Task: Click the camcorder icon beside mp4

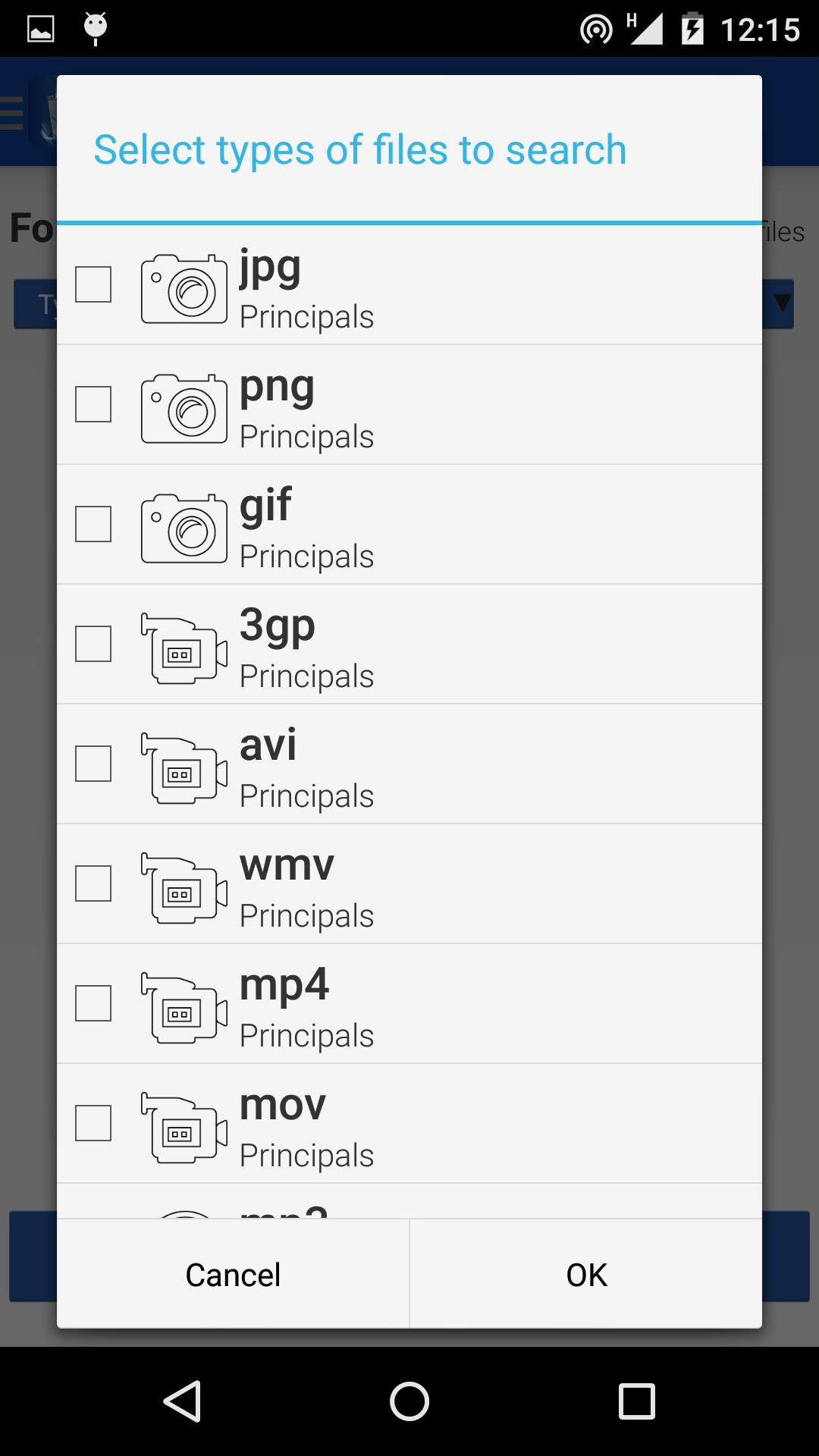Action: (184, 1008)
